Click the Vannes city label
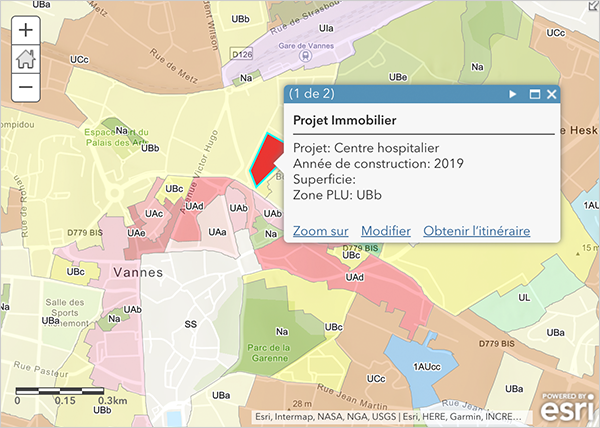600x428 pixels. point(138,272)
